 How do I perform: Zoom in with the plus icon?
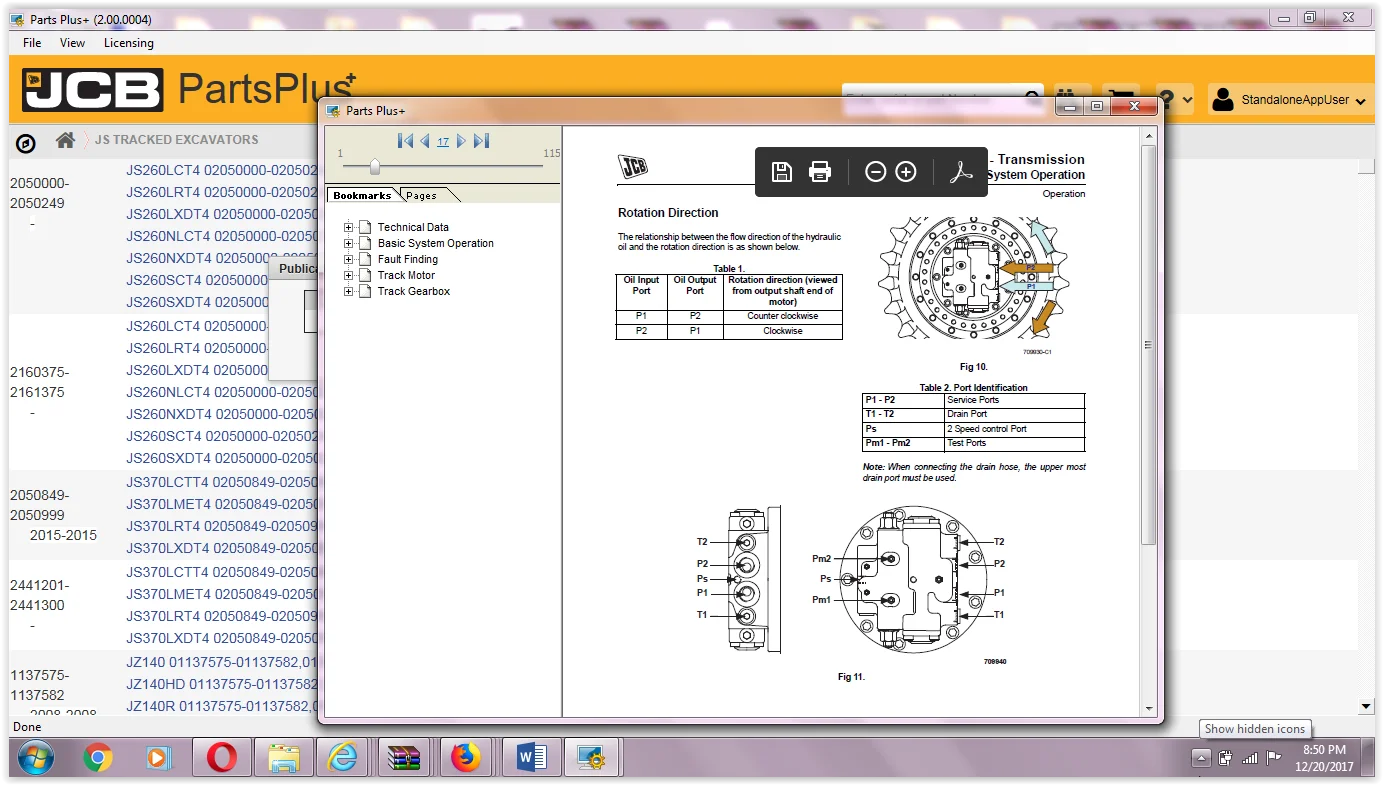pyautogui.click(x=906, y=172)
